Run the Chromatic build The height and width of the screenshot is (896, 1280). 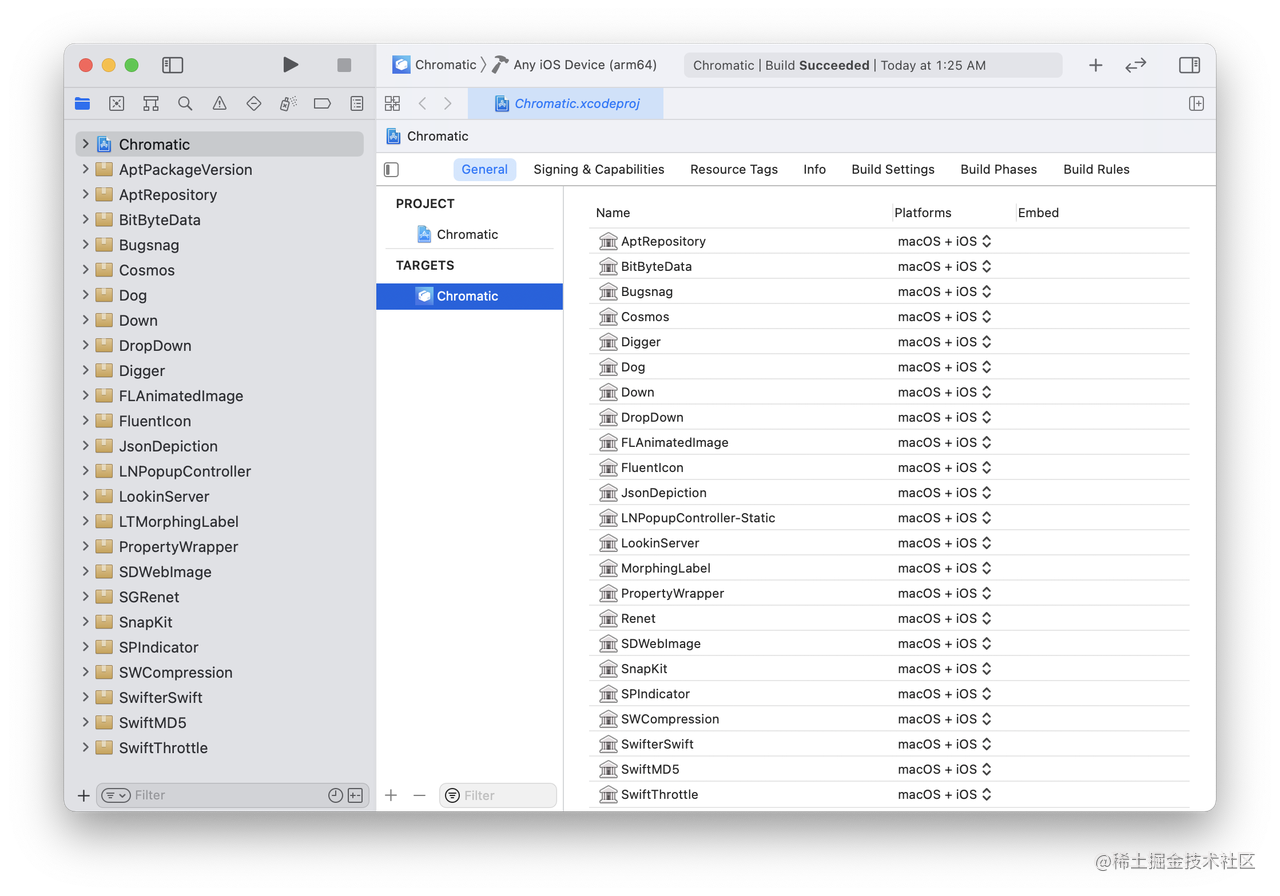(290, 65)
